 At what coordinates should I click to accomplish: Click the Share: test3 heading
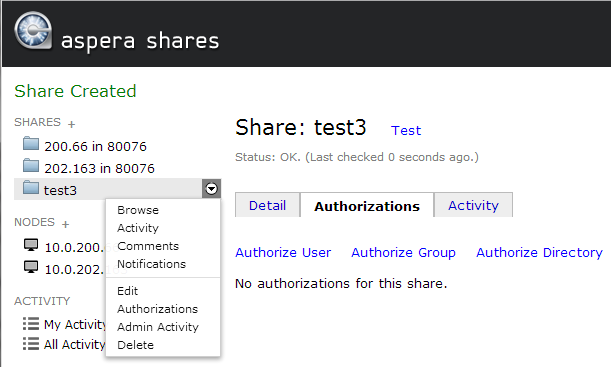click(301, 127)
